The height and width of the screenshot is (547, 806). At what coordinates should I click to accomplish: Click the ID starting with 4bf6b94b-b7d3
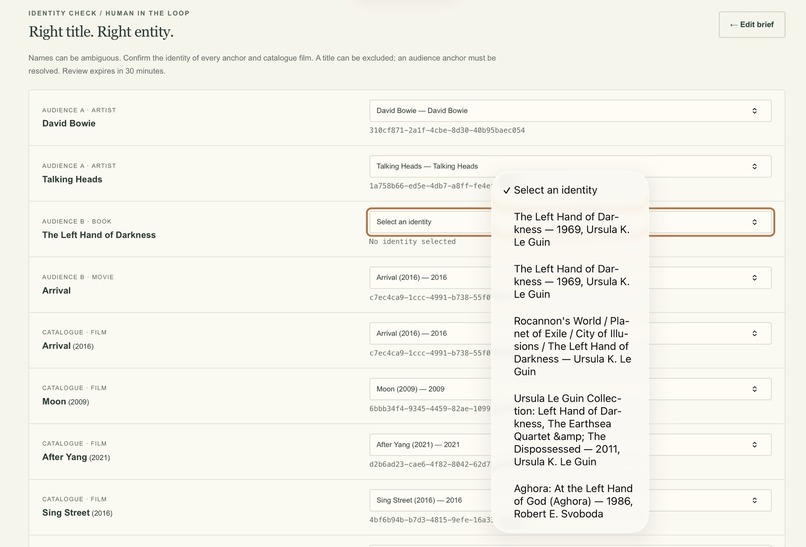[430, 520]
